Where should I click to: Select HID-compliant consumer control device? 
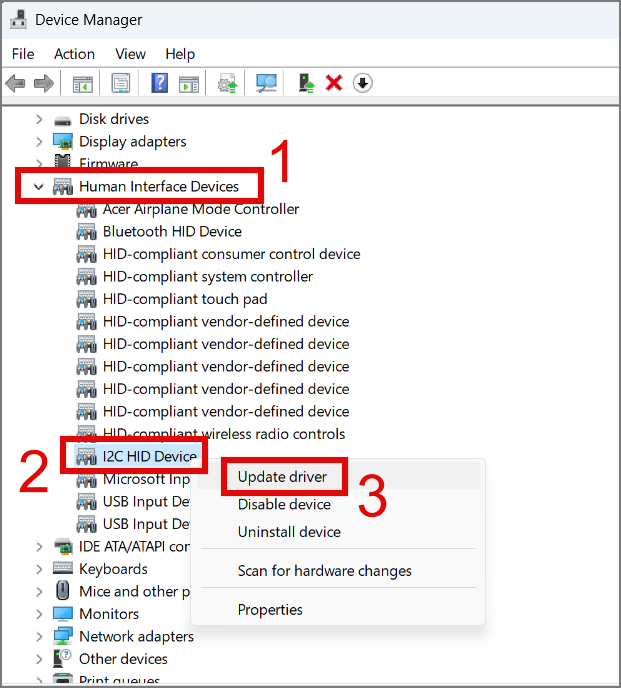231,254
